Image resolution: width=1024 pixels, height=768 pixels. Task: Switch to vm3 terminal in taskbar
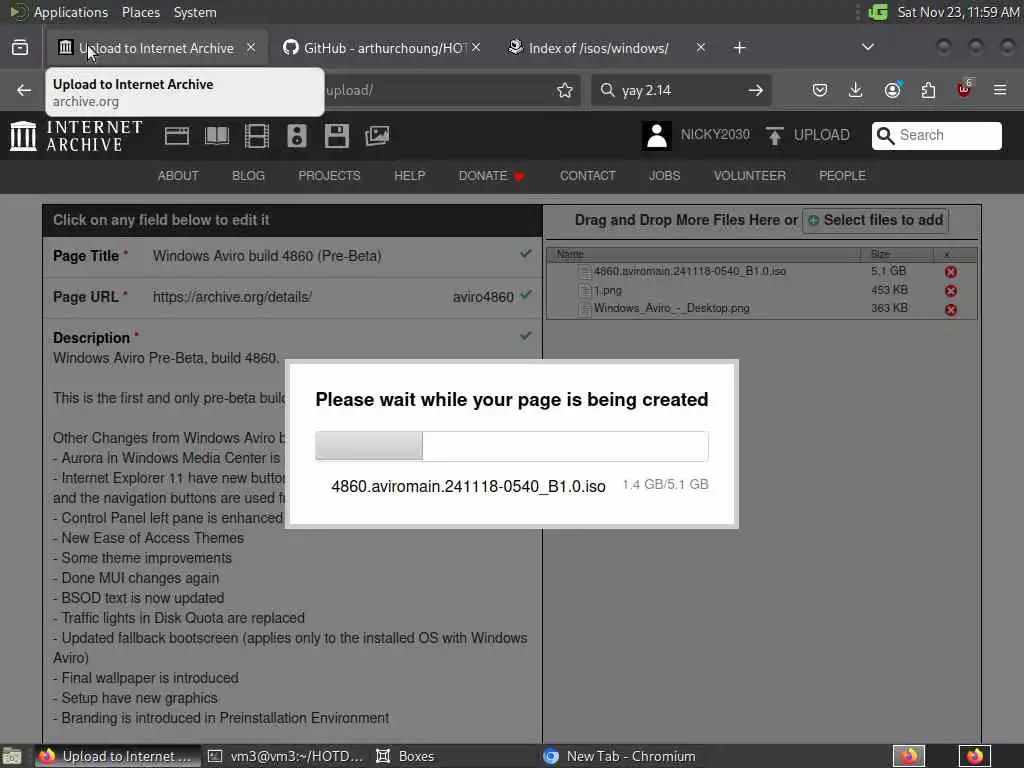click(285, 756)
